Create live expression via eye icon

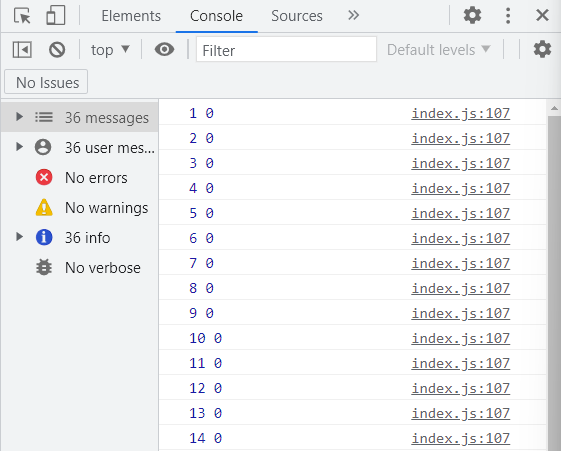[x=164, y=49]
